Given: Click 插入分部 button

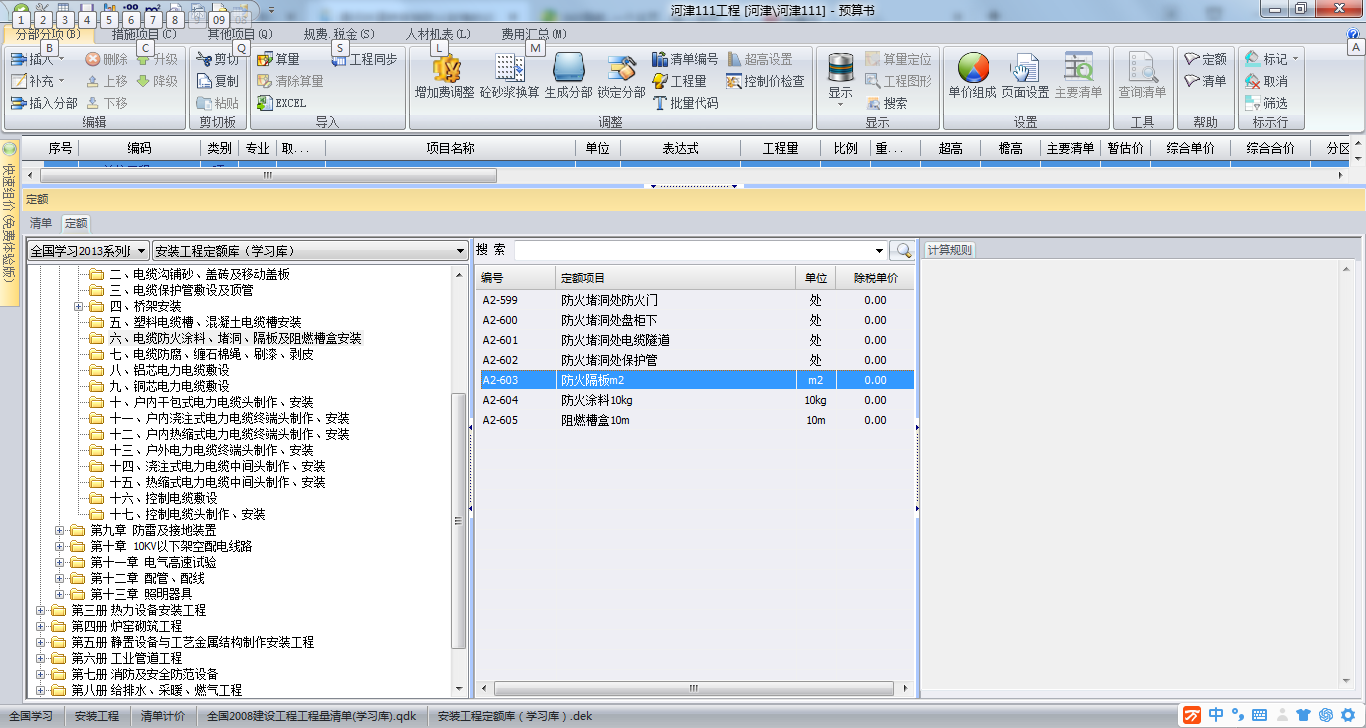Looking at the screenshot, I should point(44,103).
